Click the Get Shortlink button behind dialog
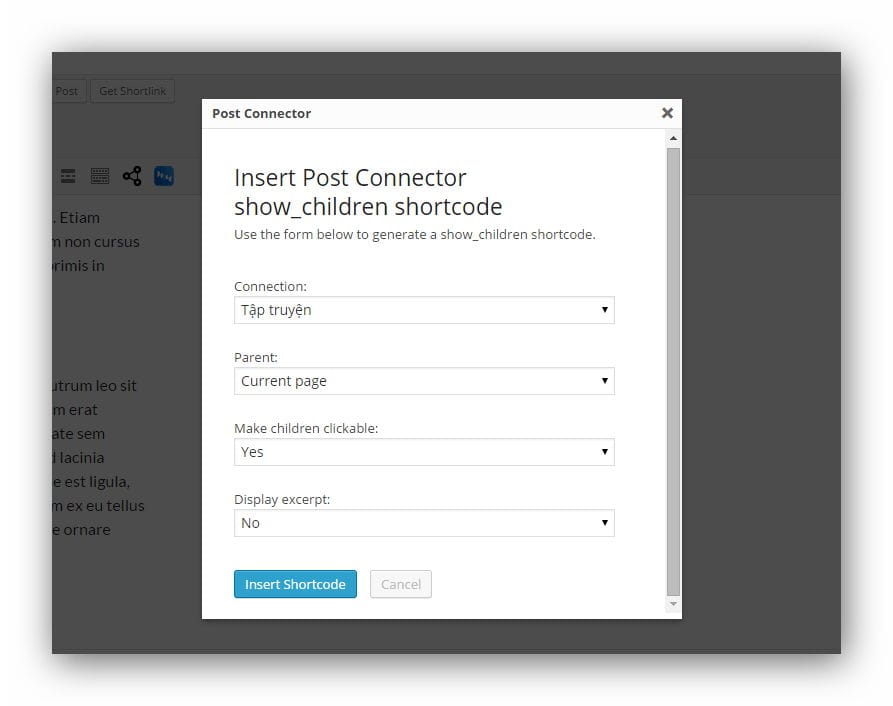893x706 pixels. [x=132, y=91]
